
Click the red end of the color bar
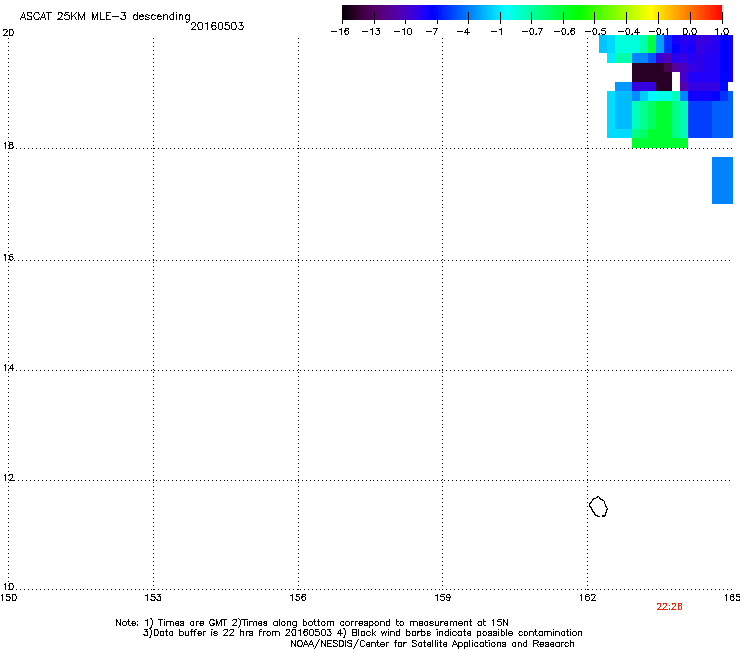coord(715,13)
